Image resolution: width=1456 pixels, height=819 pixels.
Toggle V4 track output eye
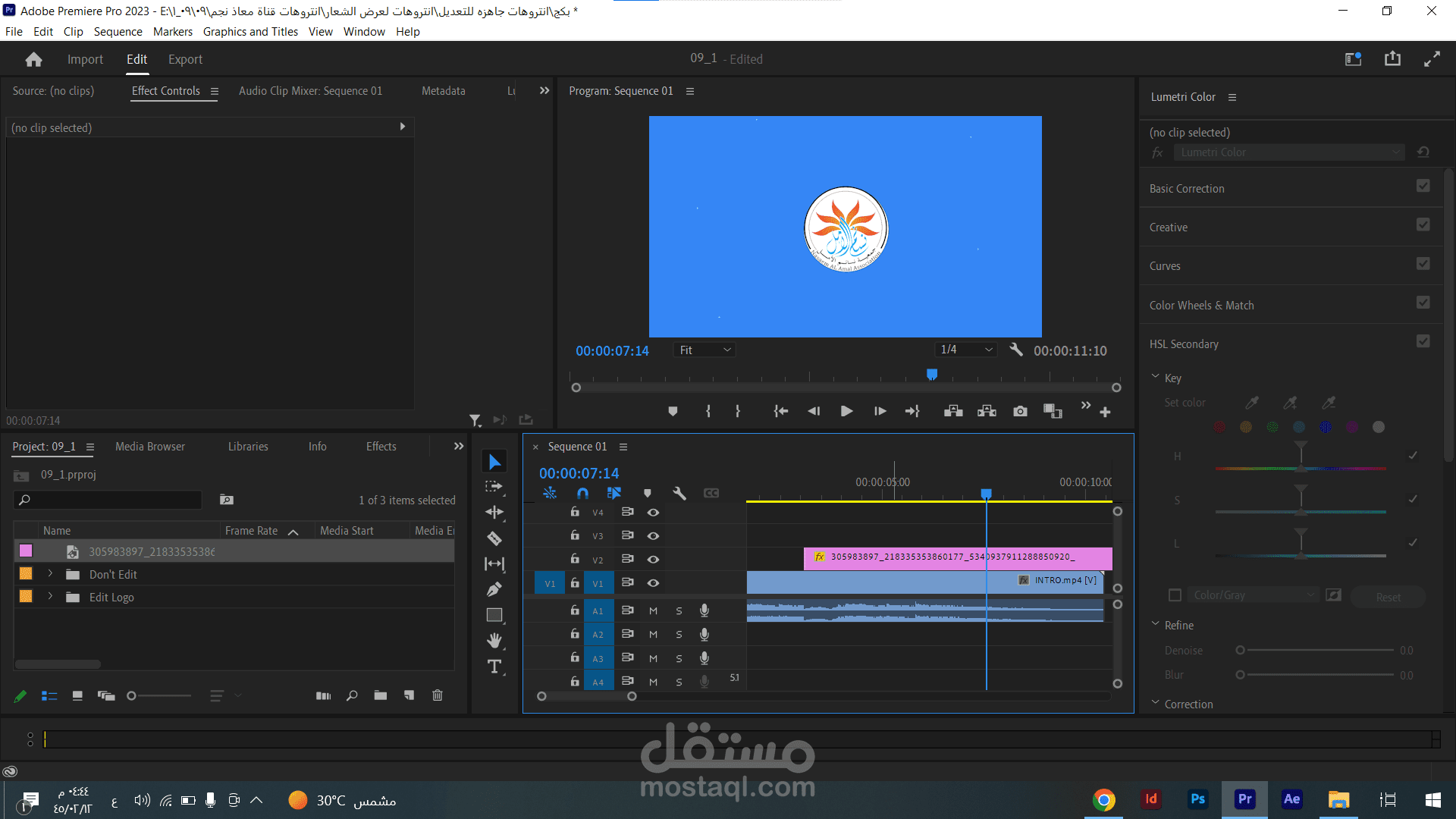click(653, 513)
